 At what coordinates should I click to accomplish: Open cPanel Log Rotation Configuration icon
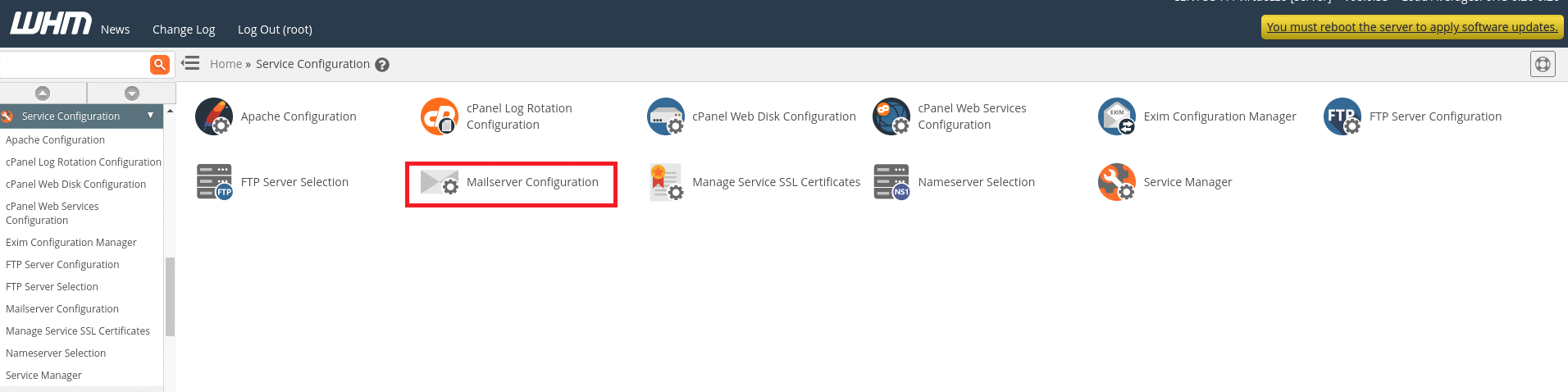[439, 116]
